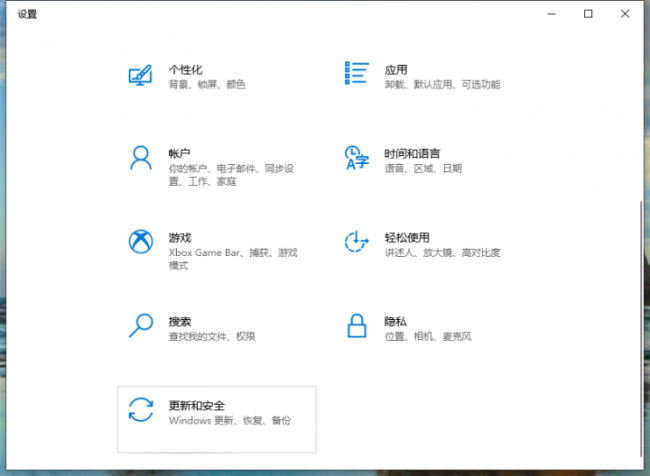Select the 位置、相机、麦克风 description
650x476 pixels.
pos(428,336)
